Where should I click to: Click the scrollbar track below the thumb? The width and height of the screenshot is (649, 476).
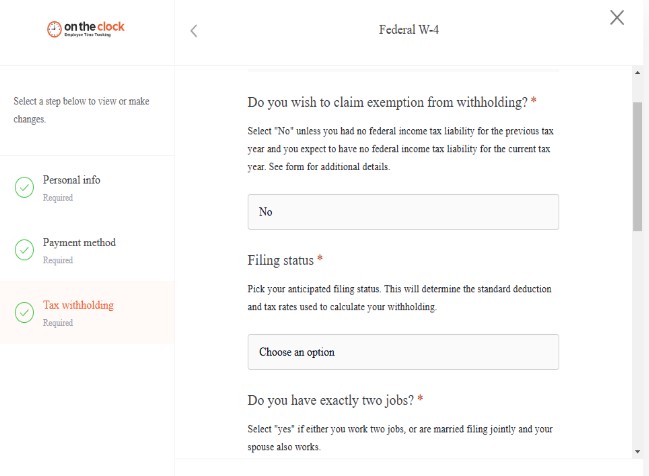(637, 339)
